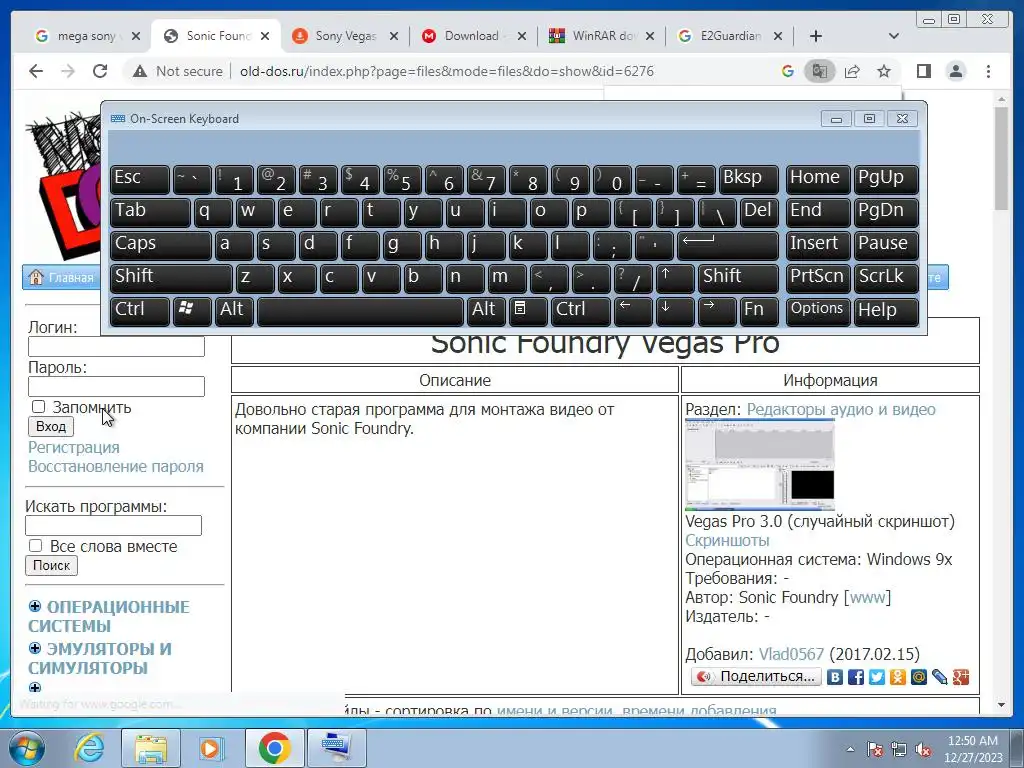Toggle the left Ctrl key on the keyboard
1024x768 pixels.
139,310
